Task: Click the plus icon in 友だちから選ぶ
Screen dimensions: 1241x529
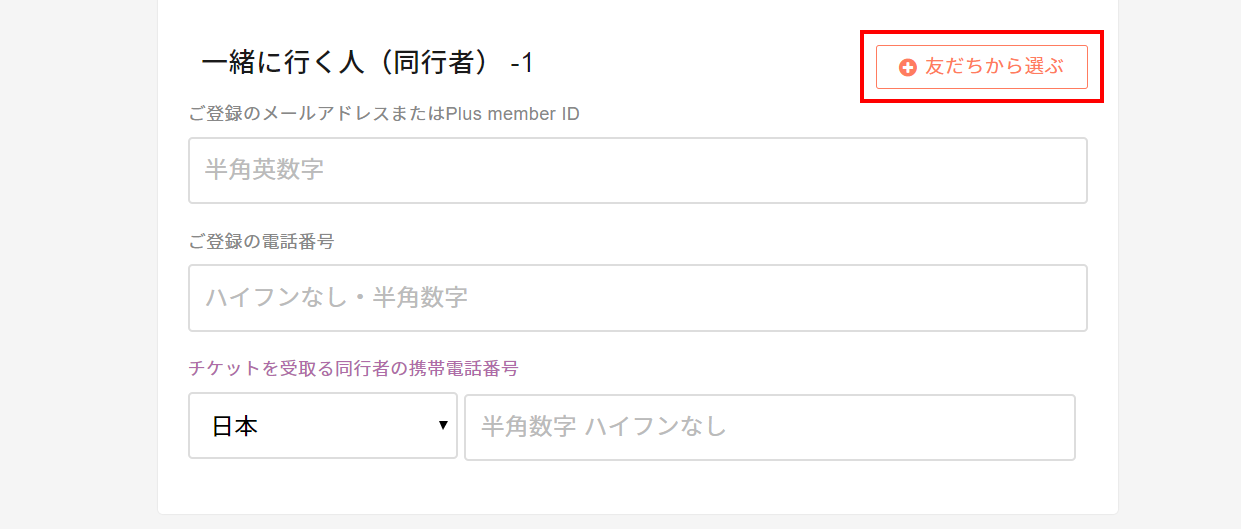Action: [x=908, y=67]
